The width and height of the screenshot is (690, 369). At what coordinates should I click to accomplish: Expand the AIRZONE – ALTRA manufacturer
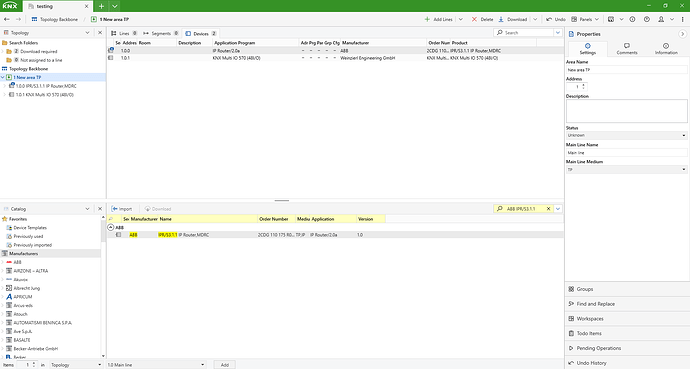click(3, 271)
